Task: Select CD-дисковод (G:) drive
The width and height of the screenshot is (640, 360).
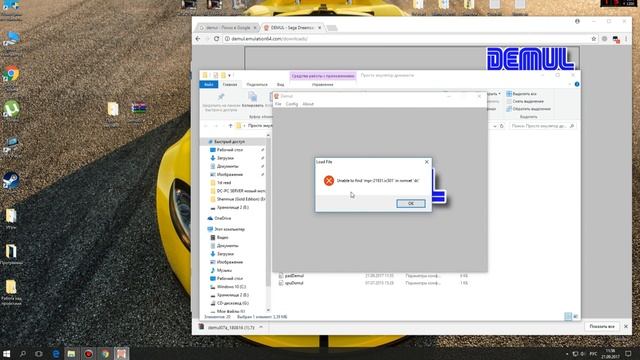Action: tap(233, 303)
